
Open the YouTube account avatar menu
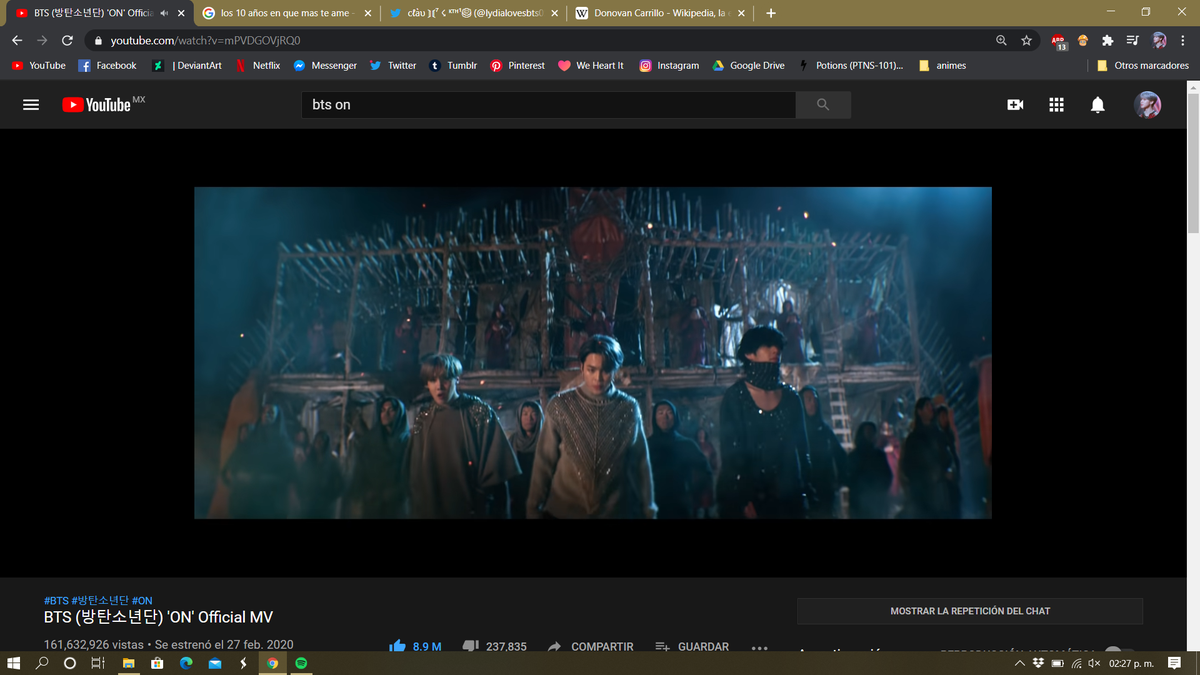click(x=1147, y=105)
